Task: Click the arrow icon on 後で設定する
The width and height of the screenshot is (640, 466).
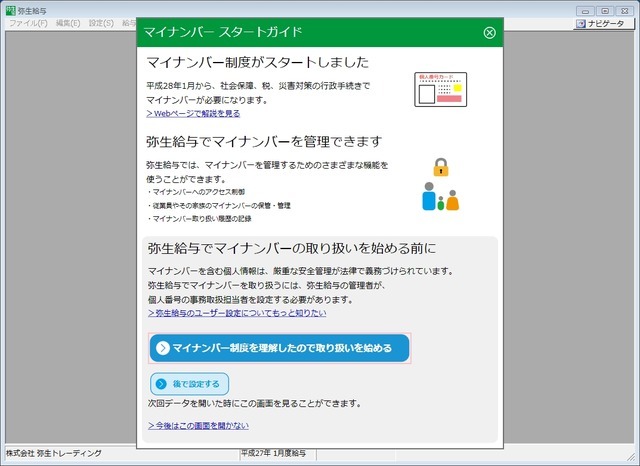Action: (x=161, y=384)
